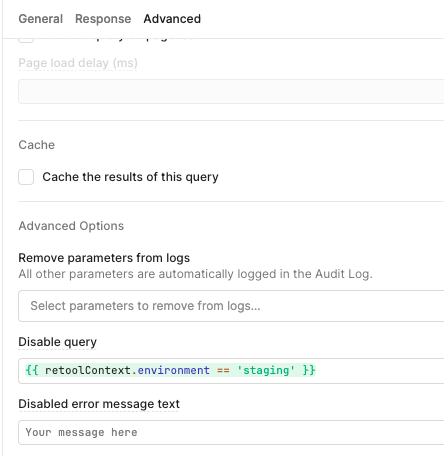Click the 'retoolContext' token in the expression
This screenshot has width=444, height=456.
[x=88, y=370]
